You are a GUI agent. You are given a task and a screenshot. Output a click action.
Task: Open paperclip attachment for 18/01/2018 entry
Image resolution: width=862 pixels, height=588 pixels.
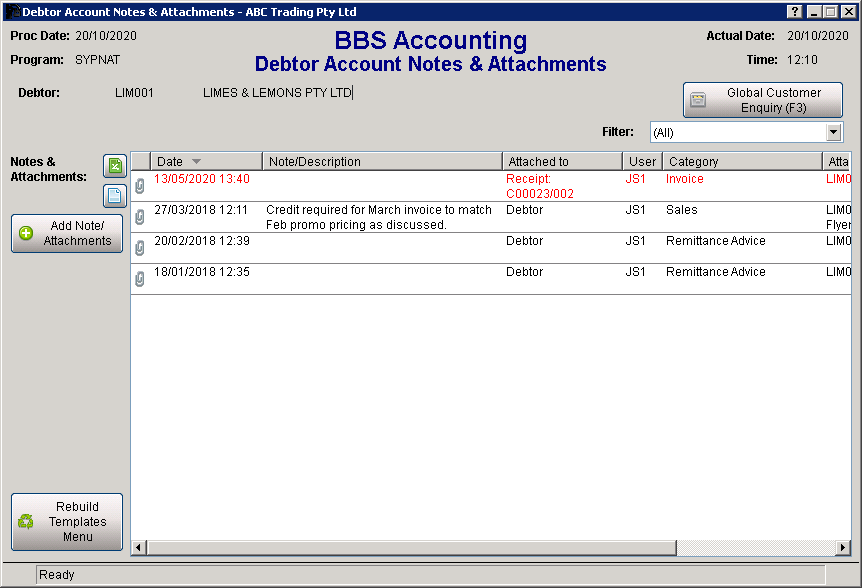tap(140, 279)
